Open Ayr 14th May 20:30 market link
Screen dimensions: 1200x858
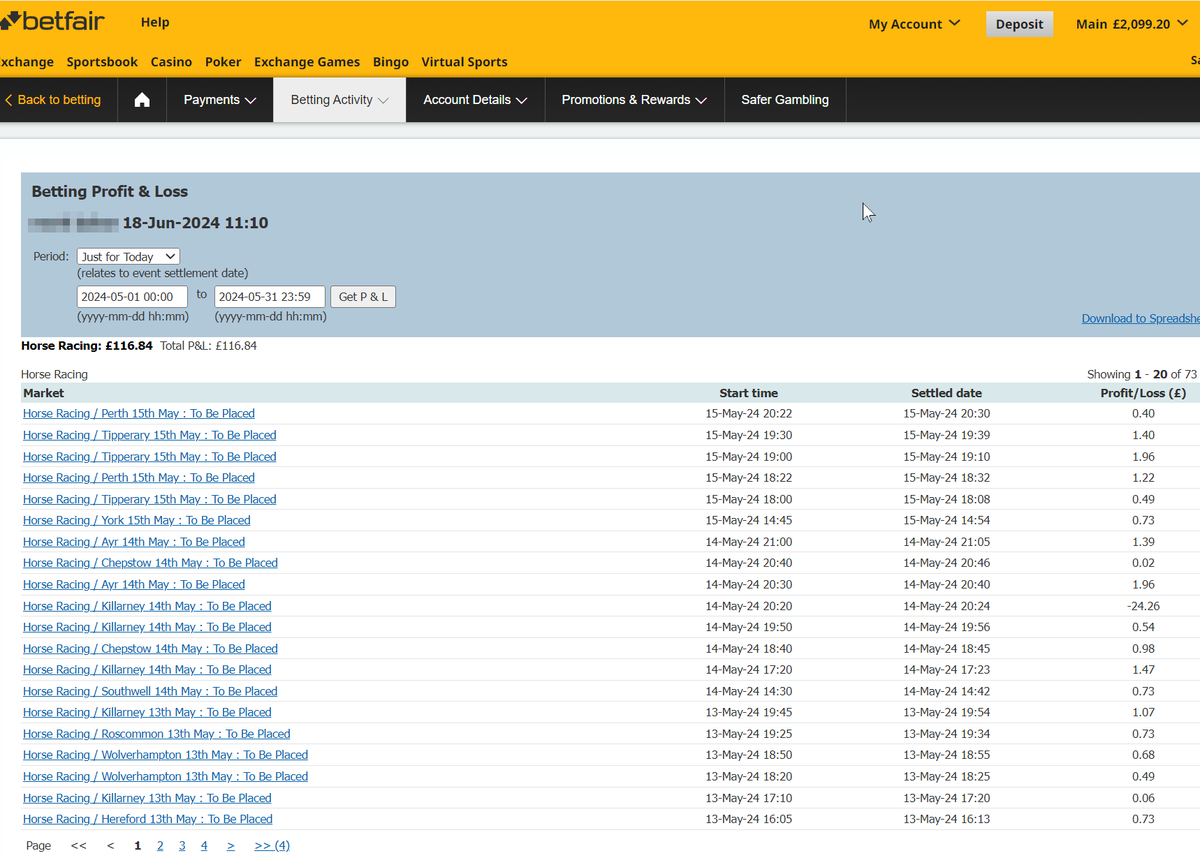coord(134,585)
